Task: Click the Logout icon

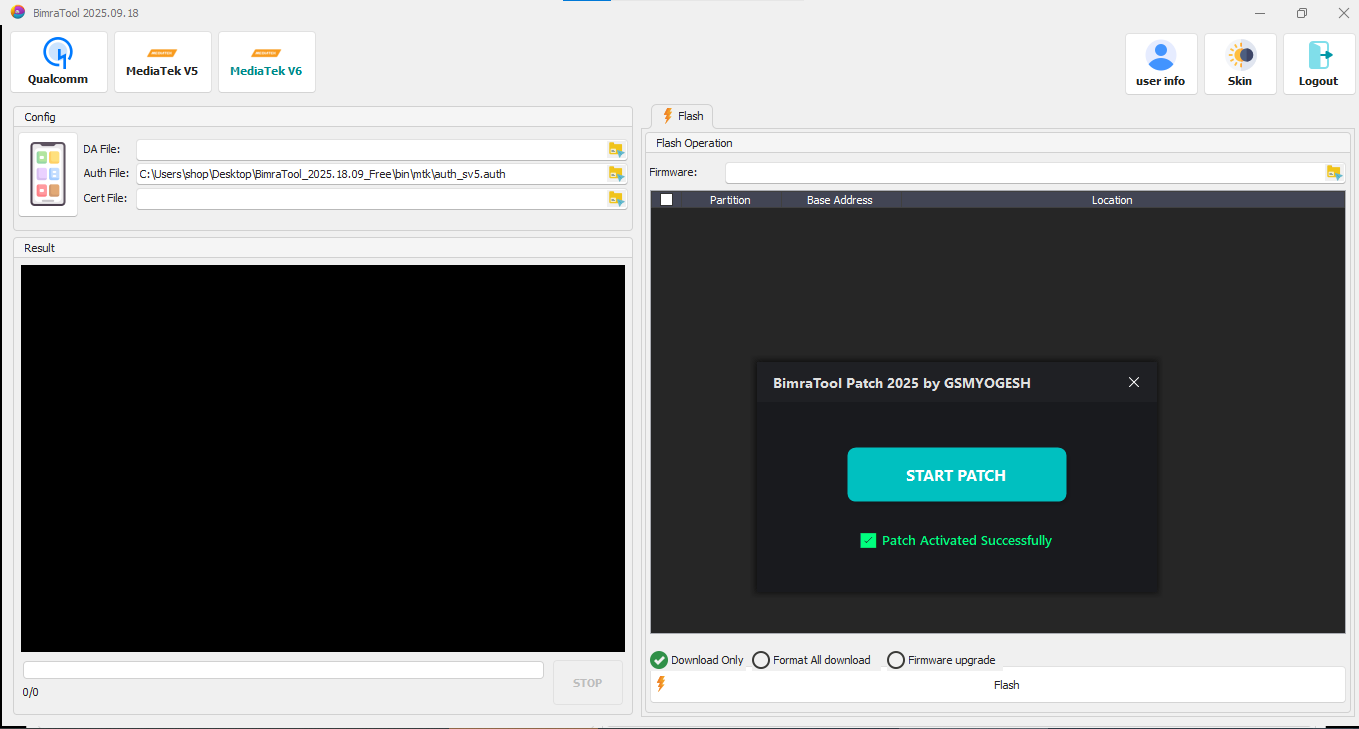Action: [x=1318, y=64]
